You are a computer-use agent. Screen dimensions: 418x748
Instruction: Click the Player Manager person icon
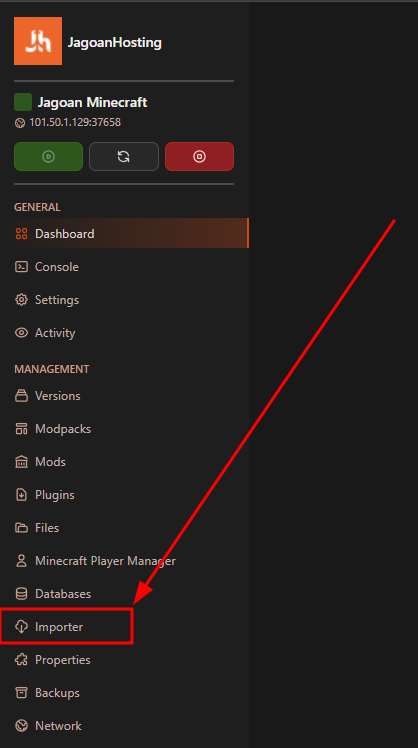[21, 561]
